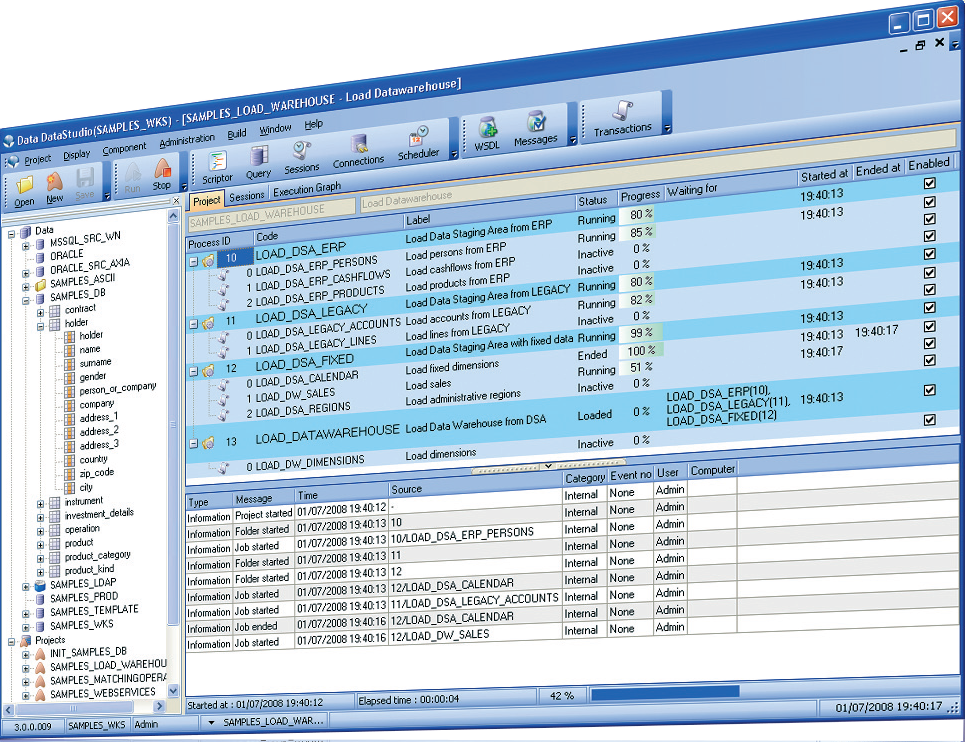Collapse the LOAD_DSA_LEGACY process node

point(193,323)
